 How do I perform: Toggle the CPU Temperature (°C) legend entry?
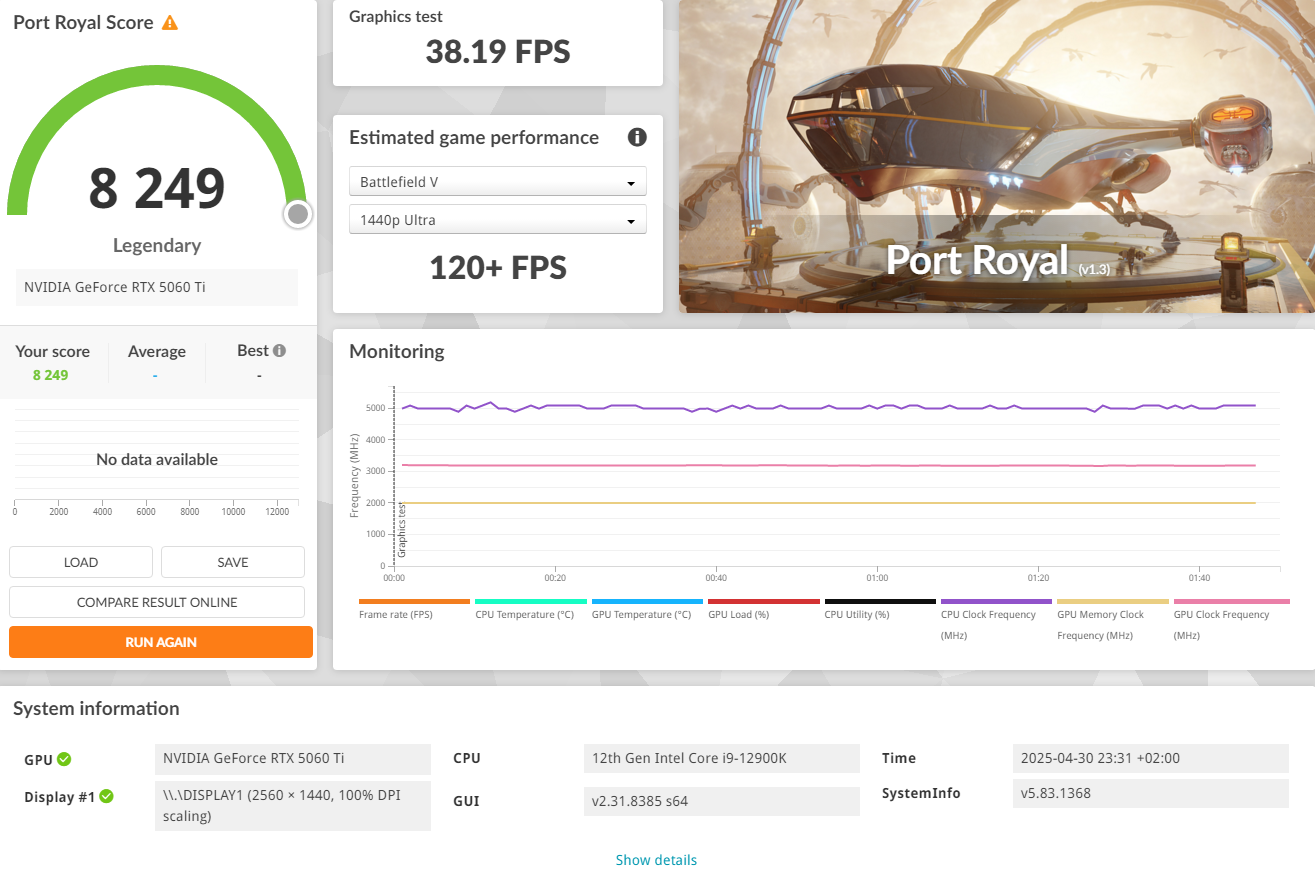(x=530, y=609)
